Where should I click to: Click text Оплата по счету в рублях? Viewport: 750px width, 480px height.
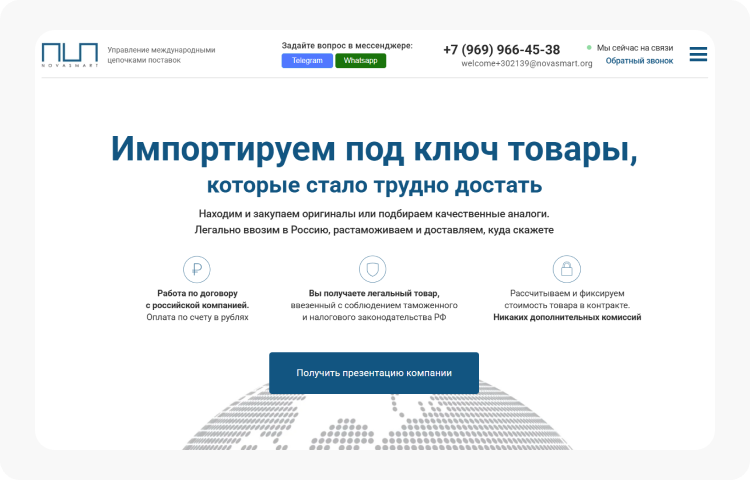point(198,317)
